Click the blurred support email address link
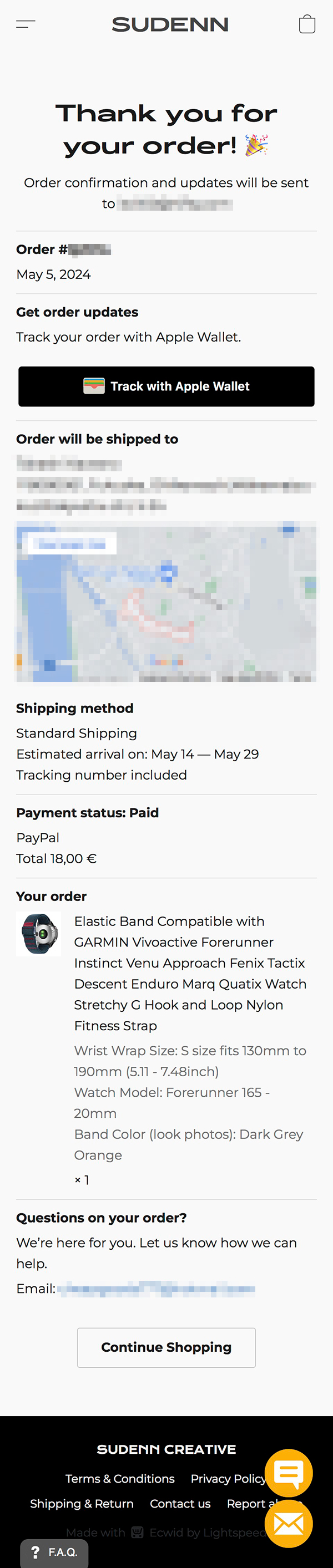 [157, 1289]
